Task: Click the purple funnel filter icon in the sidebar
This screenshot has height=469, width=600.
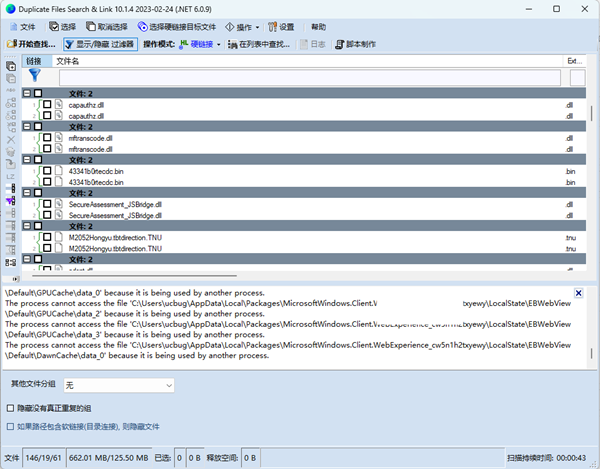Action: 11,200
